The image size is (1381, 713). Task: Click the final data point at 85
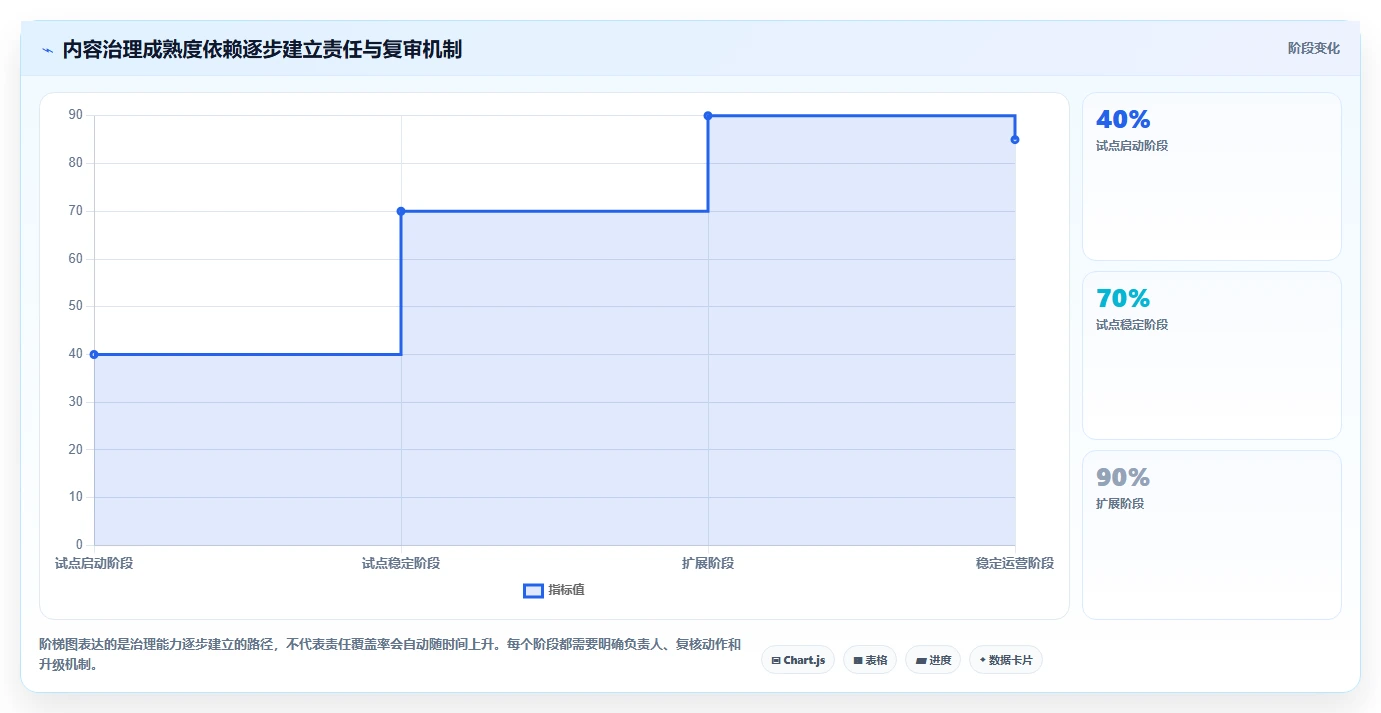coord(1015,140)
